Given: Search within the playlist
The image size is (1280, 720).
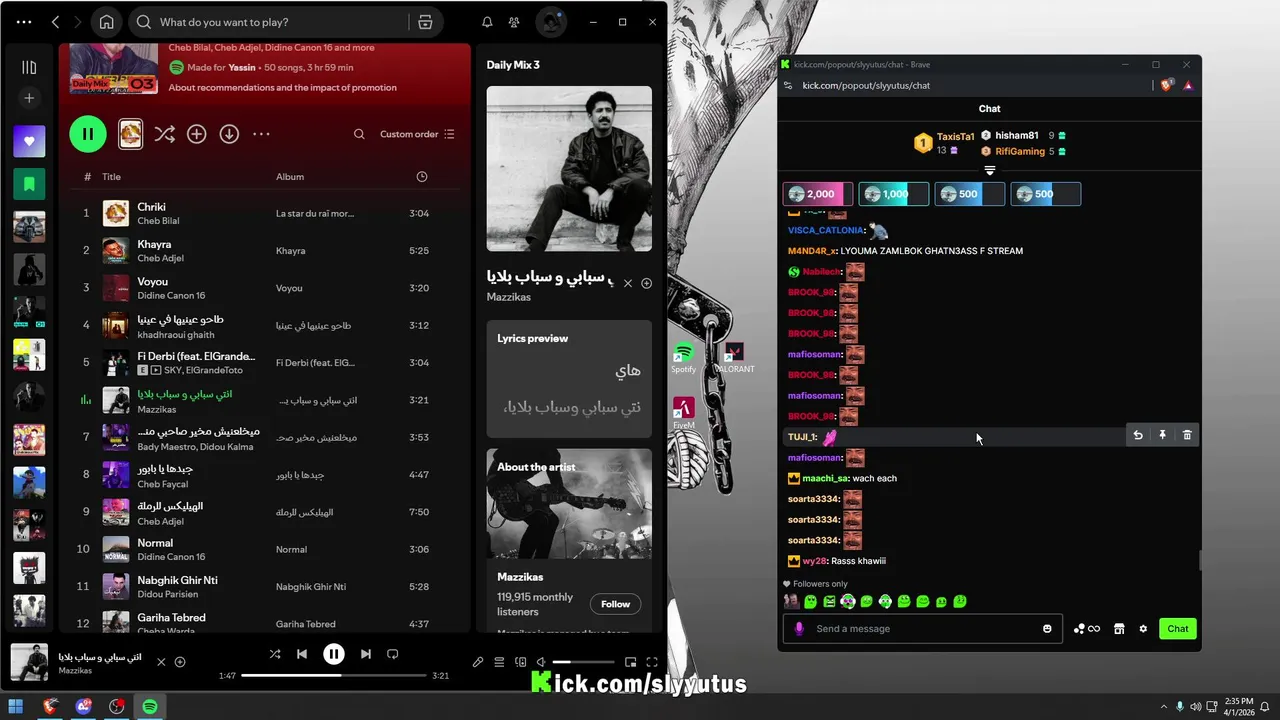Looking at the screenshot, I should (359, 134).
